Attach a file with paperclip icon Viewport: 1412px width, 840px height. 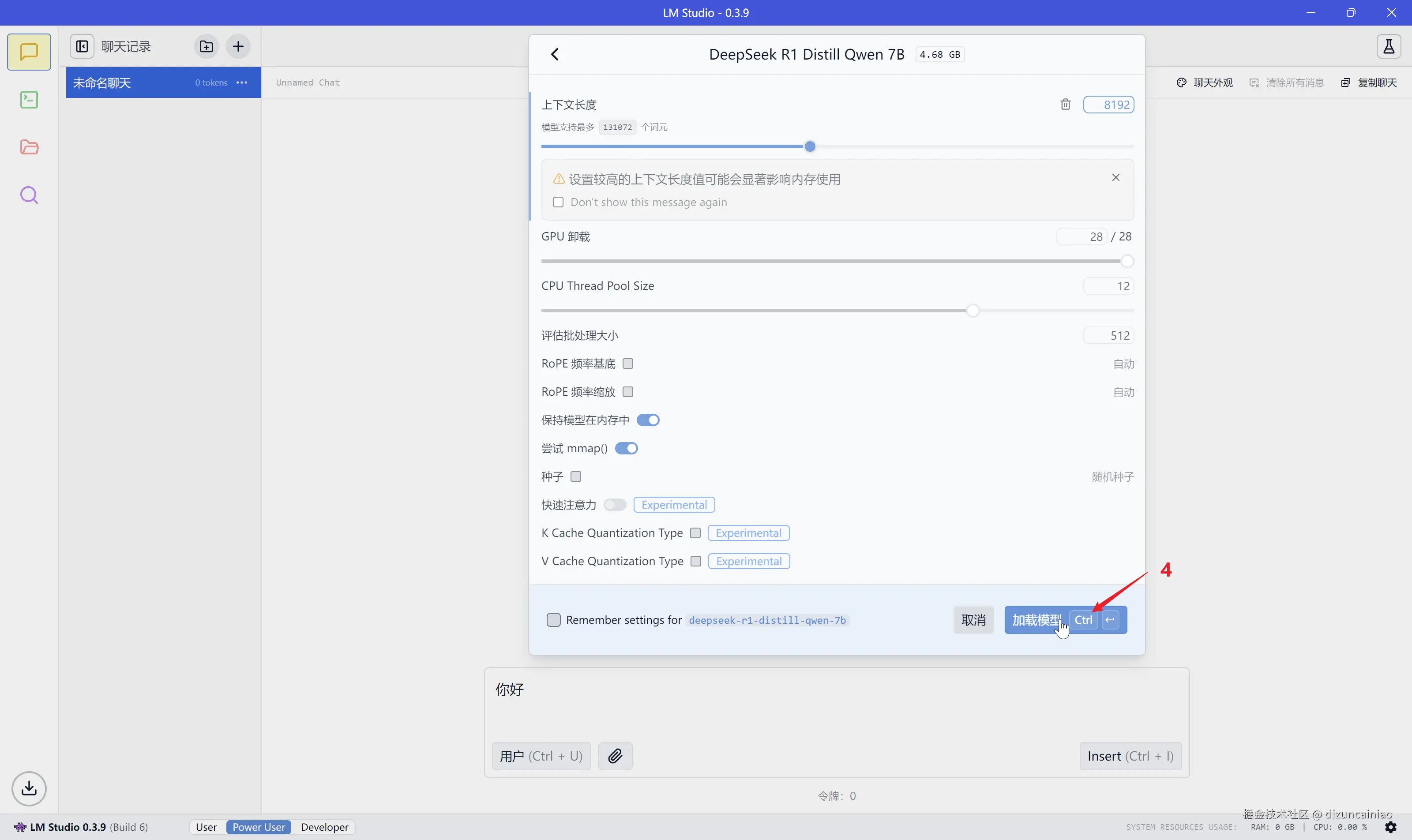(615, 756)
